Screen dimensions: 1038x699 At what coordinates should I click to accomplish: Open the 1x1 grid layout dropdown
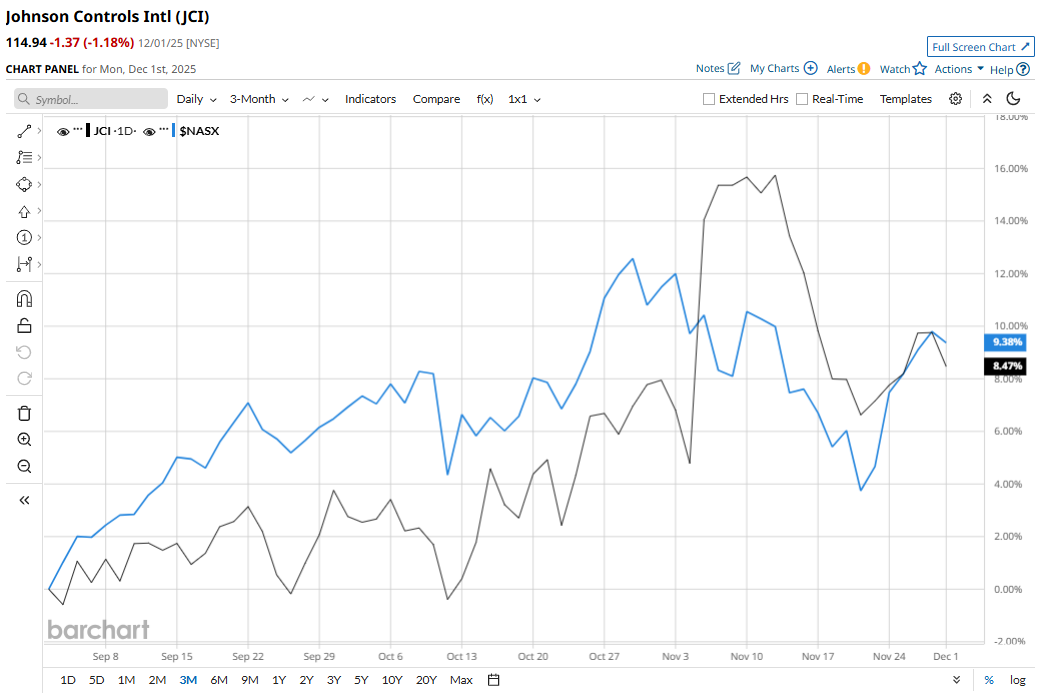pyautogui.click(x=524, y=99)
